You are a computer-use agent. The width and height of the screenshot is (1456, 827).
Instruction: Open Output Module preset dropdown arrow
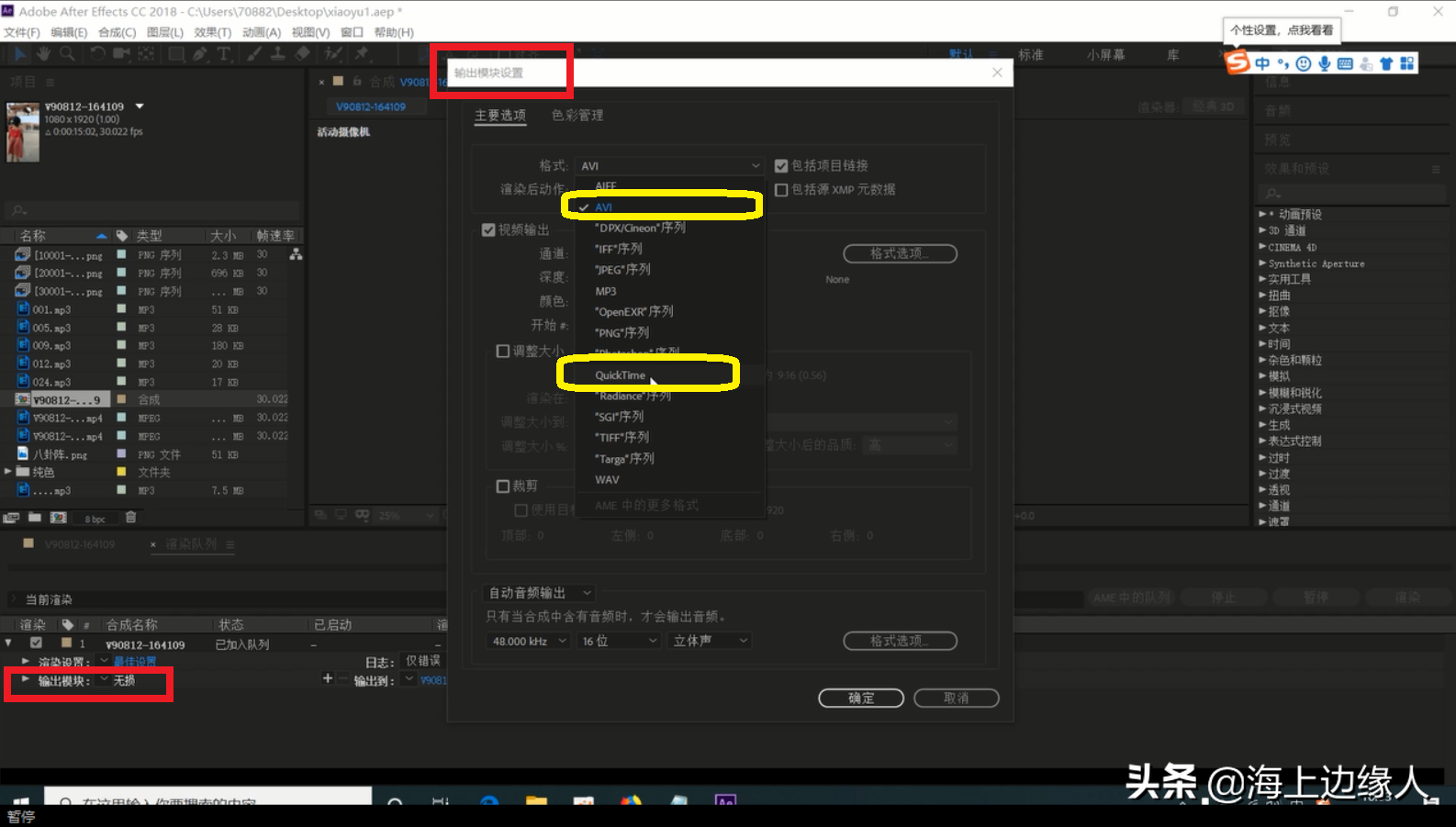pos(105,680)
